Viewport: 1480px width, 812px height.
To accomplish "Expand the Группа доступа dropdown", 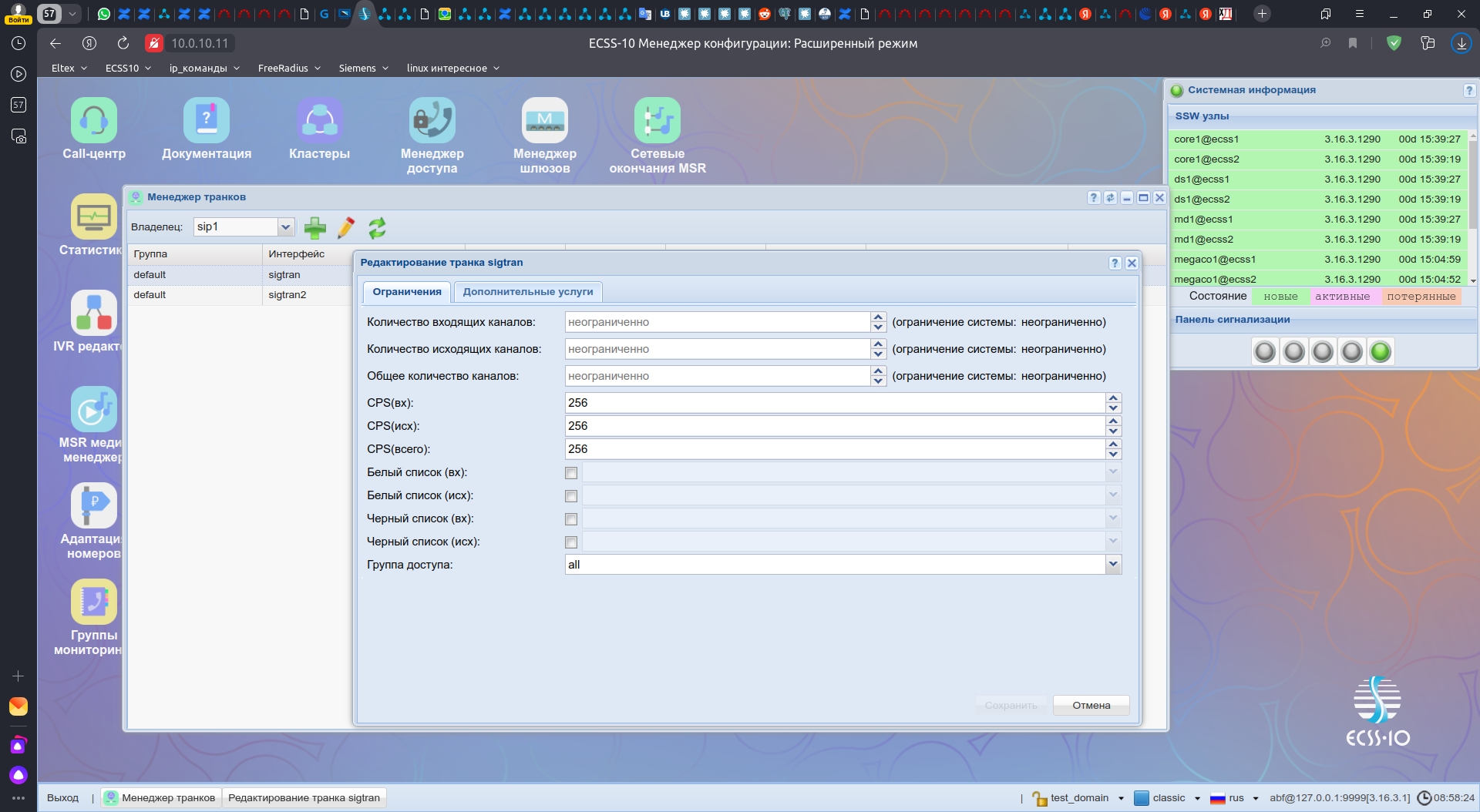I will coord(1113,565).
